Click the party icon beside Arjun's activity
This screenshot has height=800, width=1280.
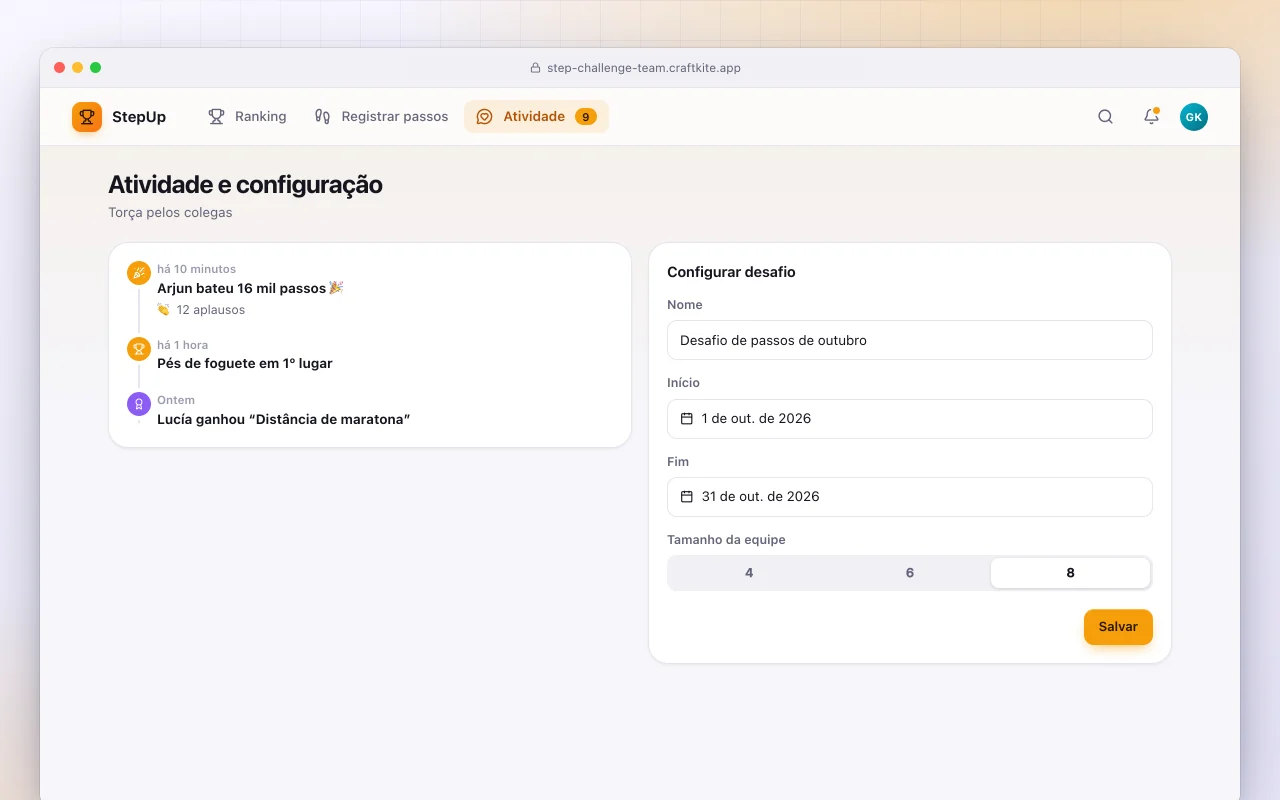pos(139,273)
